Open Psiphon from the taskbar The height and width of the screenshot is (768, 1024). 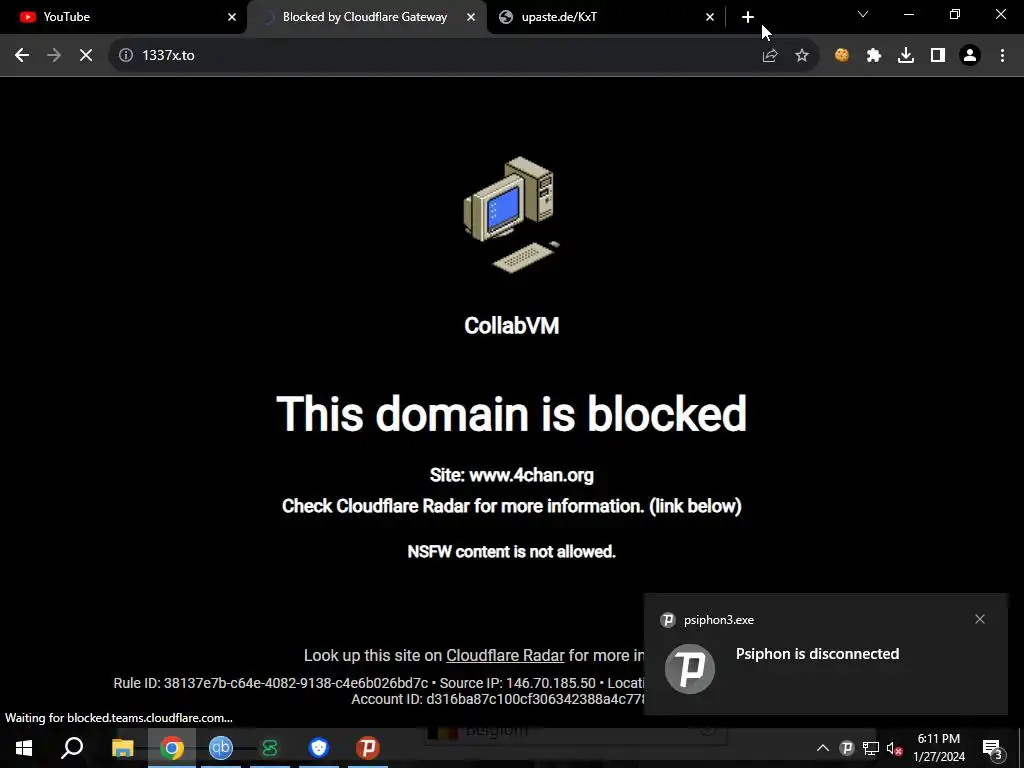click(x=368, y=748)
